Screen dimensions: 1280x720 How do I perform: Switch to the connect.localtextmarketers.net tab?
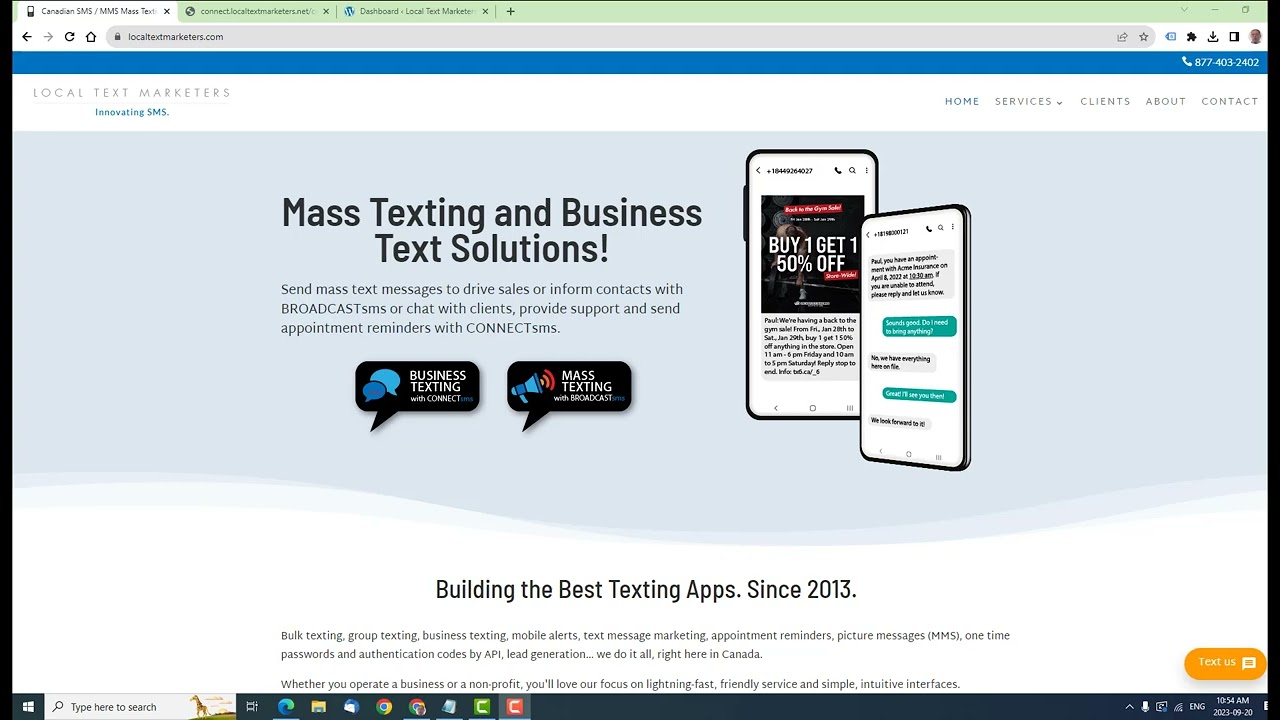click(257, 11)
